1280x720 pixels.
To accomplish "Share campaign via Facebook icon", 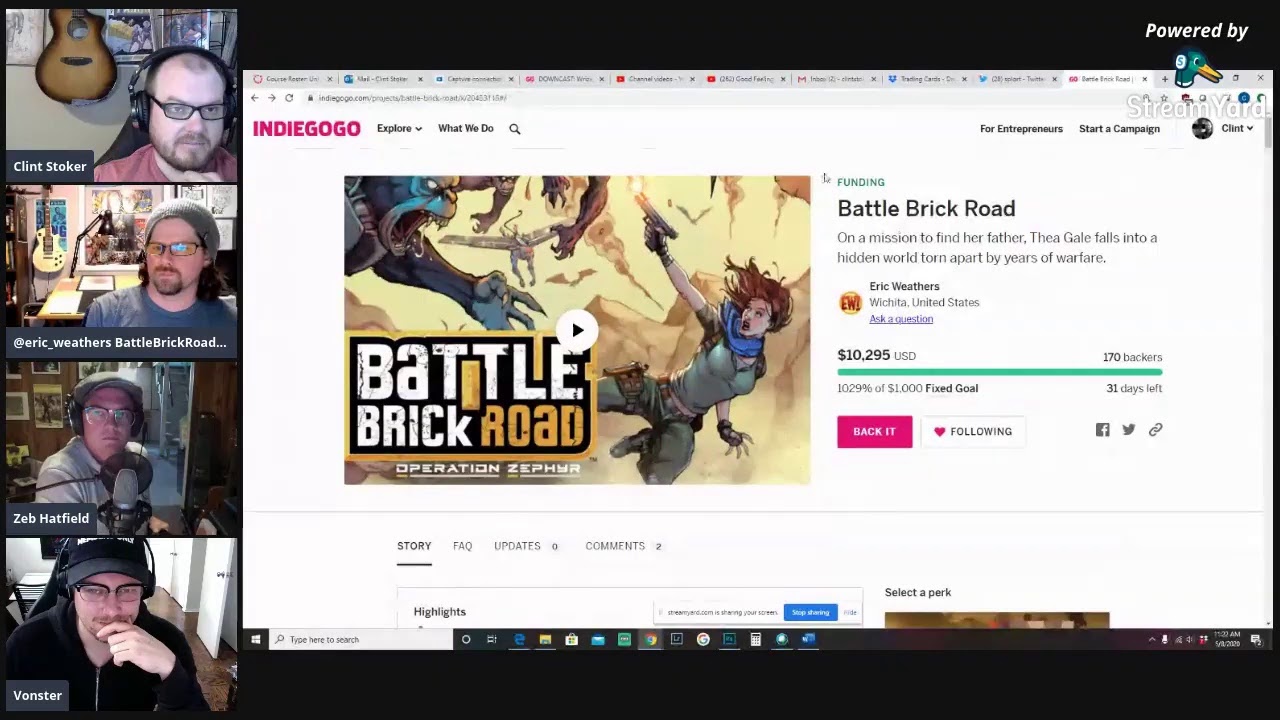I will (1102, 430).
